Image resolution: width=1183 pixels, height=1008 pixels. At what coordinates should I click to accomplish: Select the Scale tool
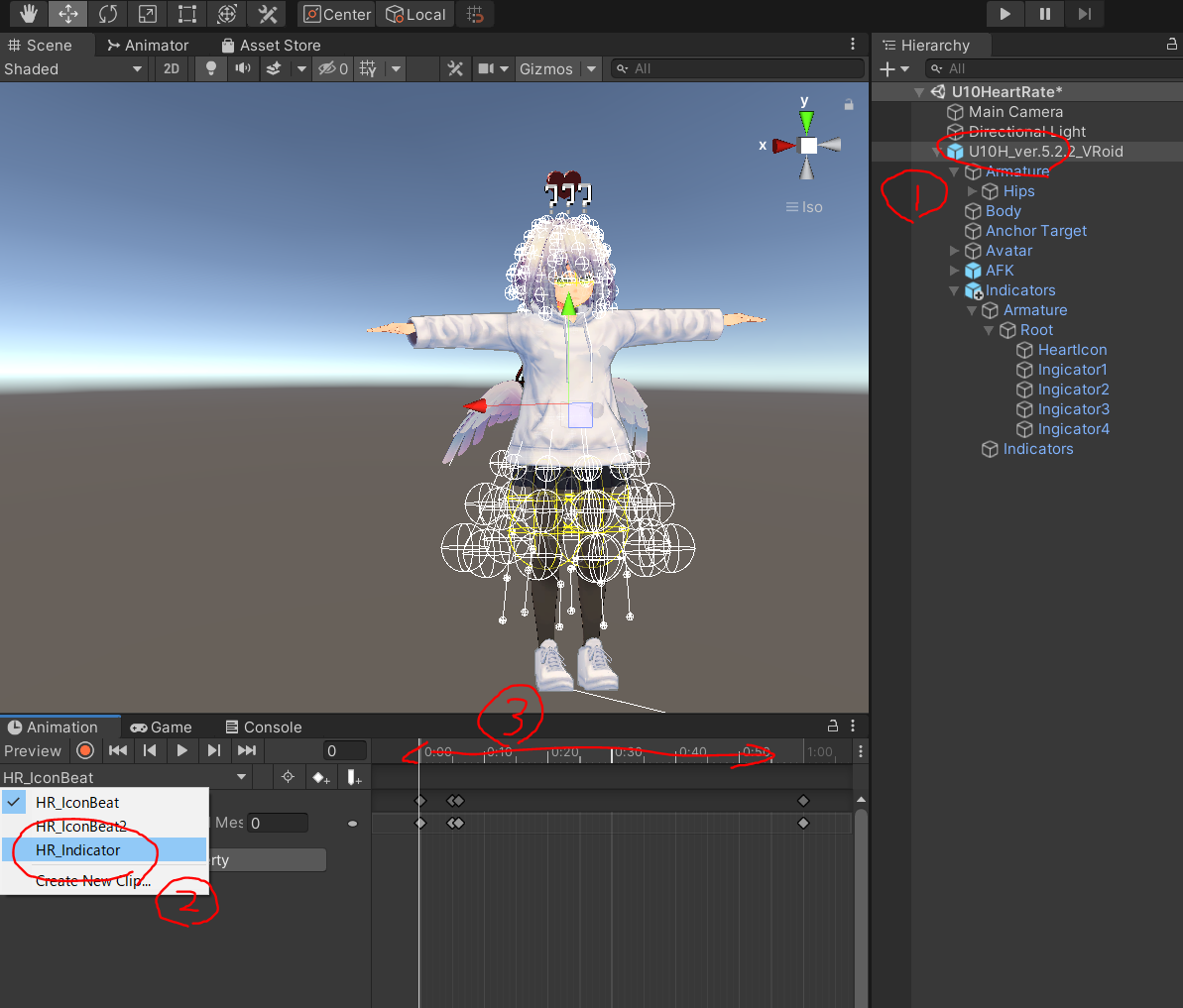pyautogui.click(x=147, y=14)
